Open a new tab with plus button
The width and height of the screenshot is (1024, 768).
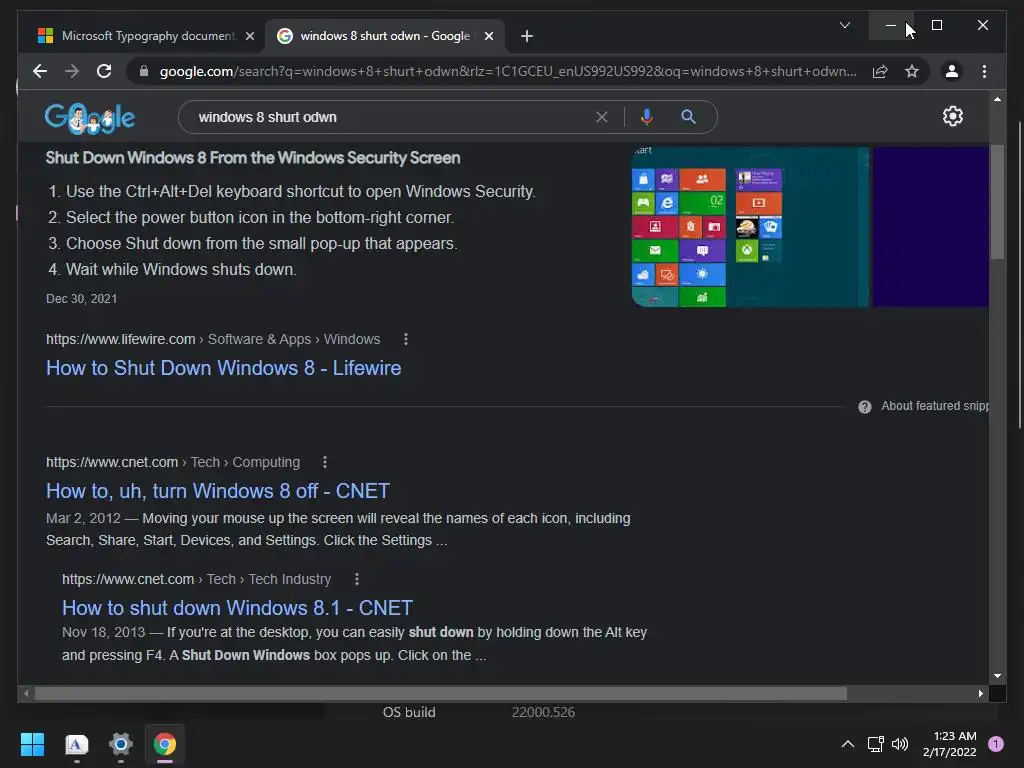(x=527, y=36)
